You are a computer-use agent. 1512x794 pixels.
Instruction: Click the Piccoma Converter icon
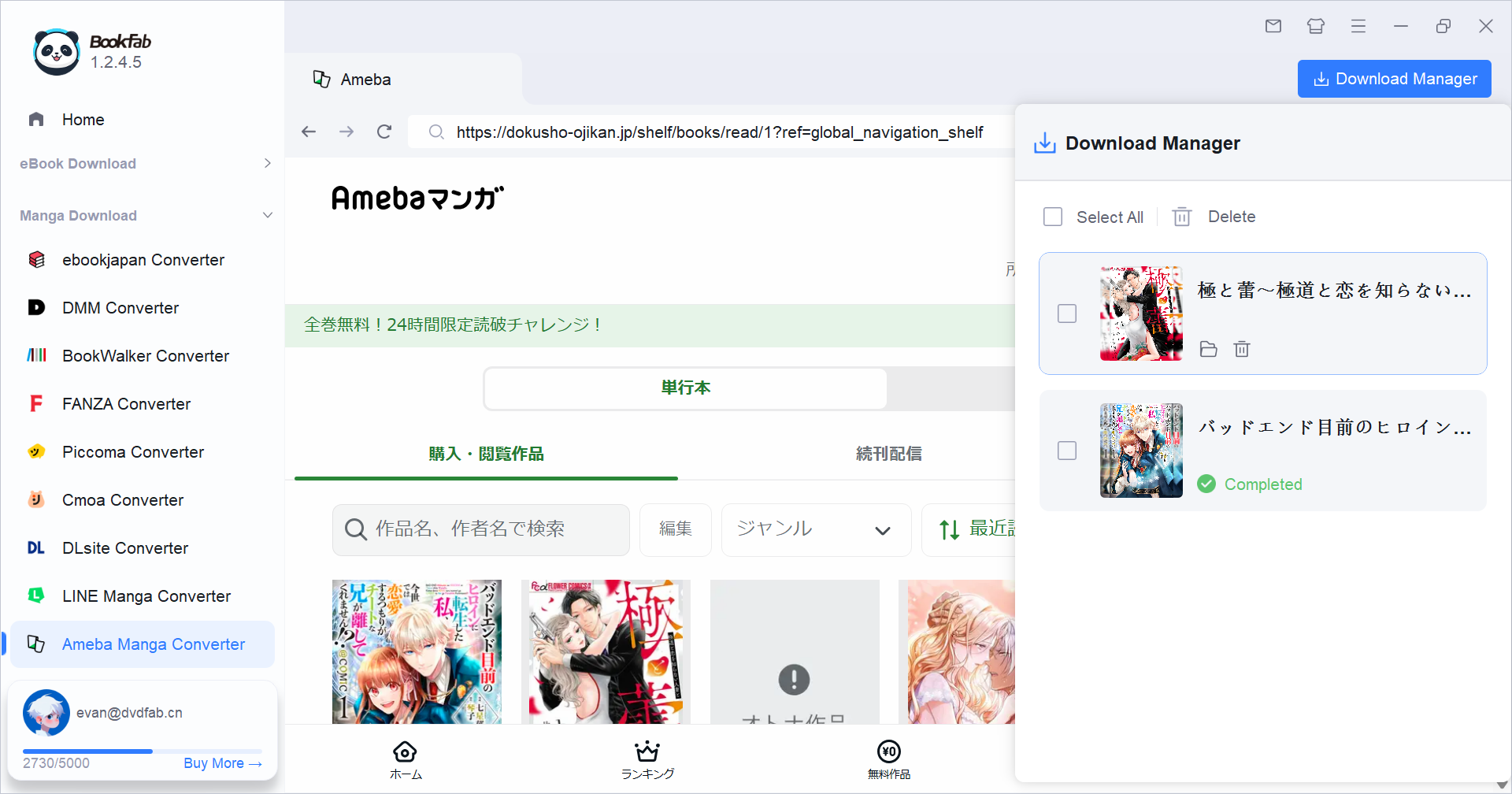(x=36, y=451)
